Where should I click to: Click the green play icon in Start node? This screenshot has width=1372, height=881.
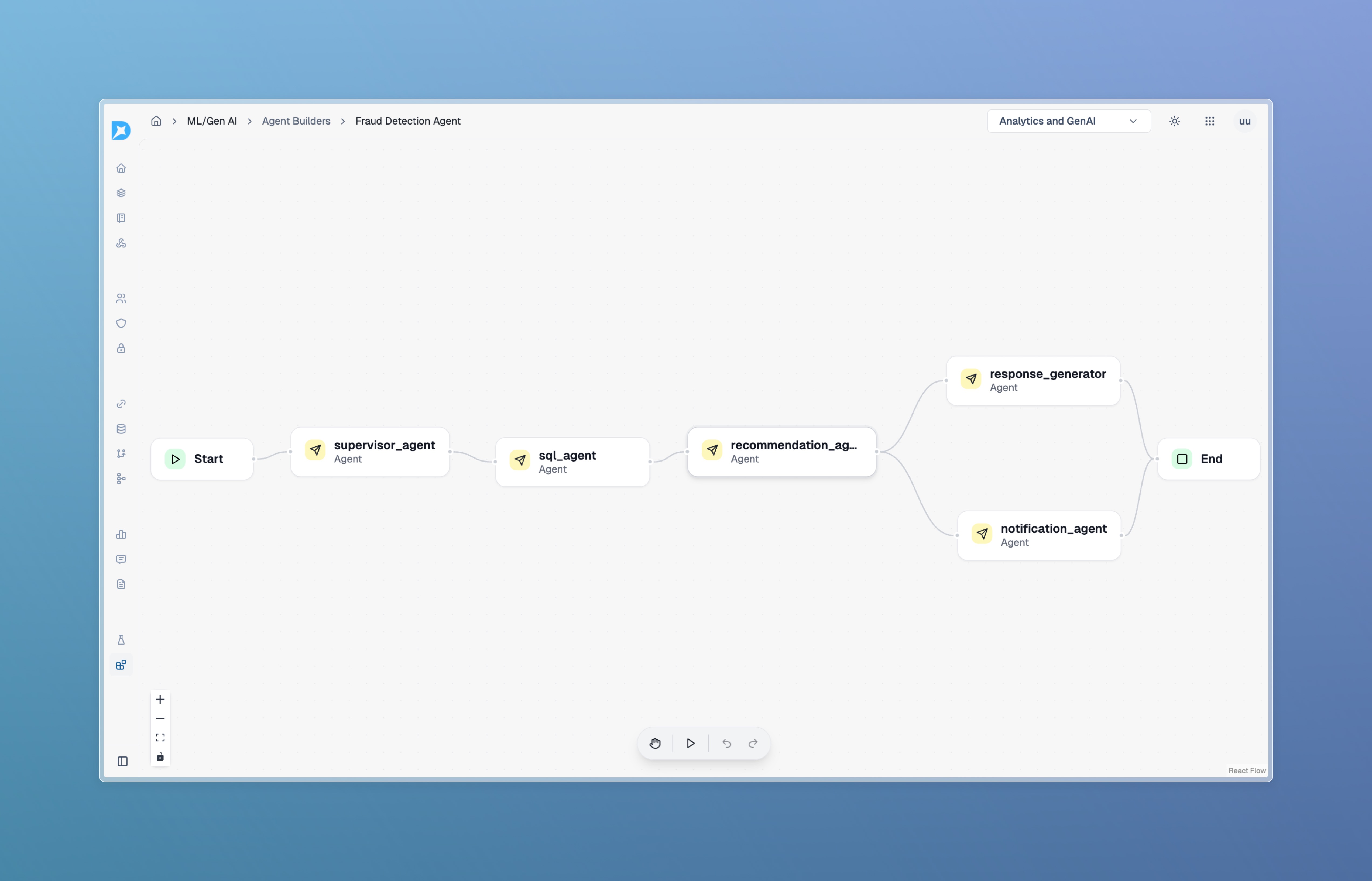(175, 459)
